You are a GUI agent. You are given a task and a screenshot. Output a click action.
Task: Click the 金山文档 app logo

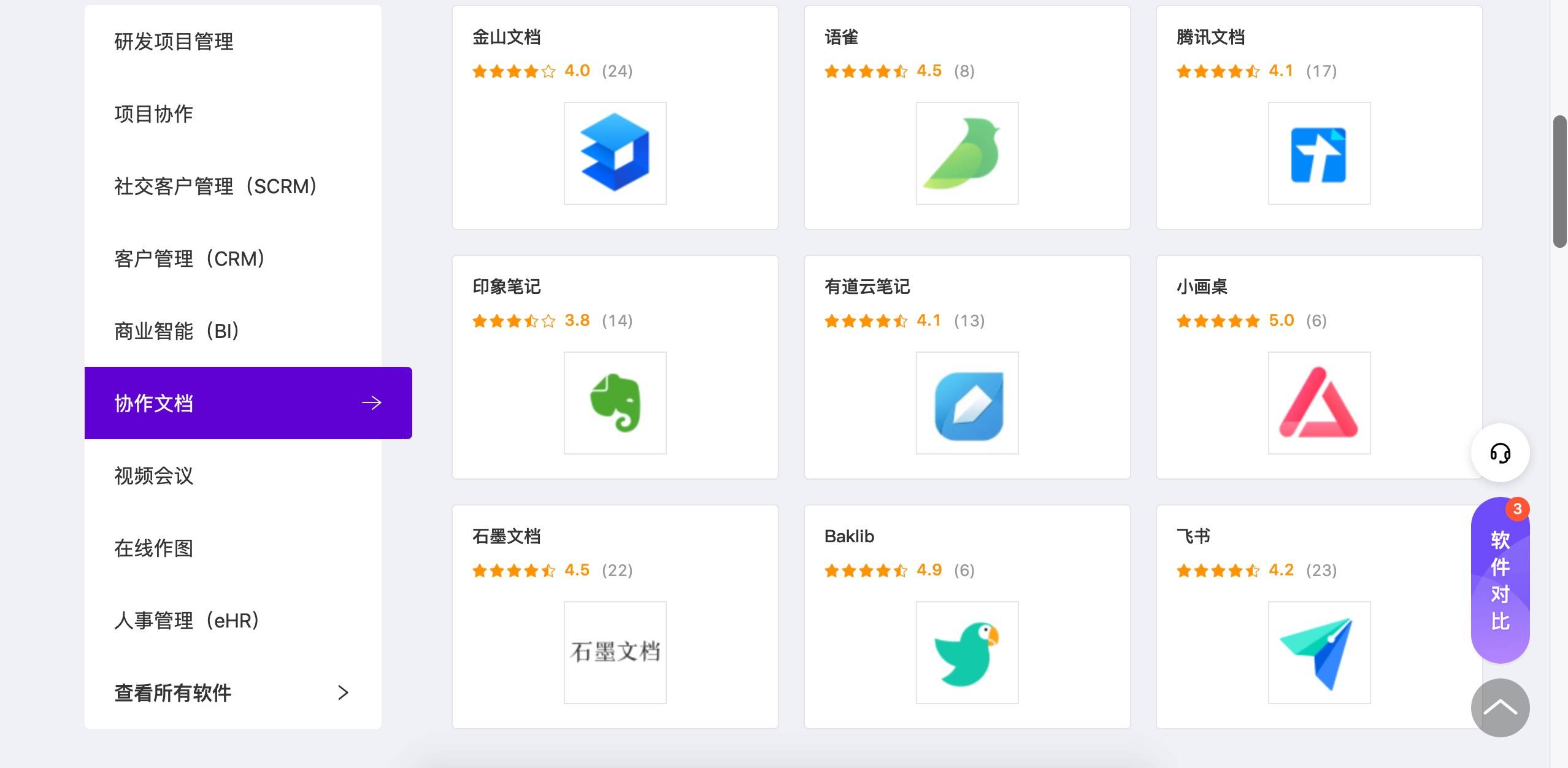tap(614, 152)
